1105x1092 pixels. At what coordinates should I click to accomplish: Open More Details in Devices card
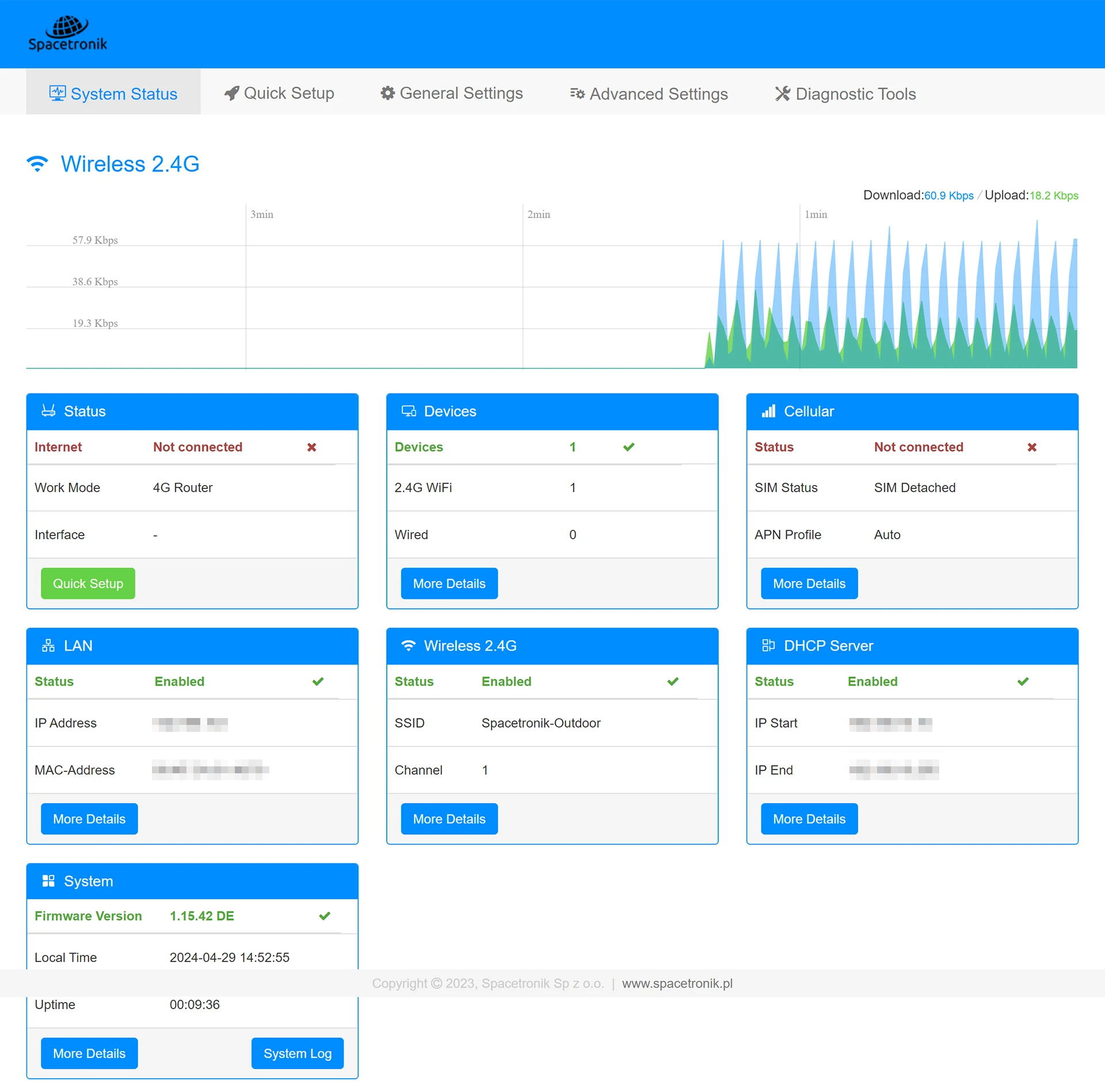coord(449,583)
